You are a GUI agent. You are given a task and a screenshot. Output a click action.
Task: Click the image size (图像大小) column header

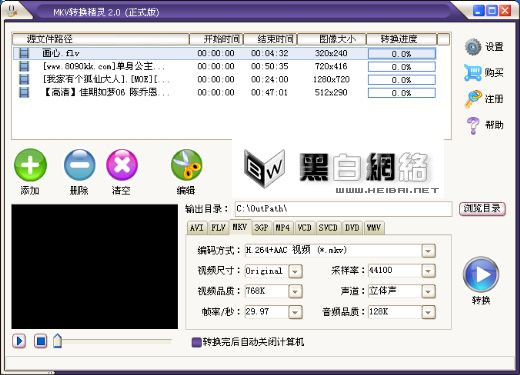coord(332,39)
